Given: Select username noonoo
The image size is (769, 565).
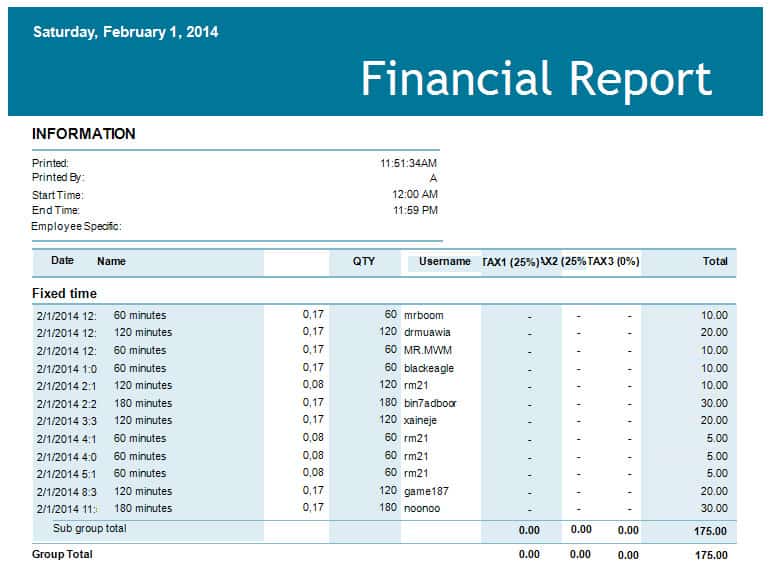Looking at the screenshot, I should coord(422,509).
